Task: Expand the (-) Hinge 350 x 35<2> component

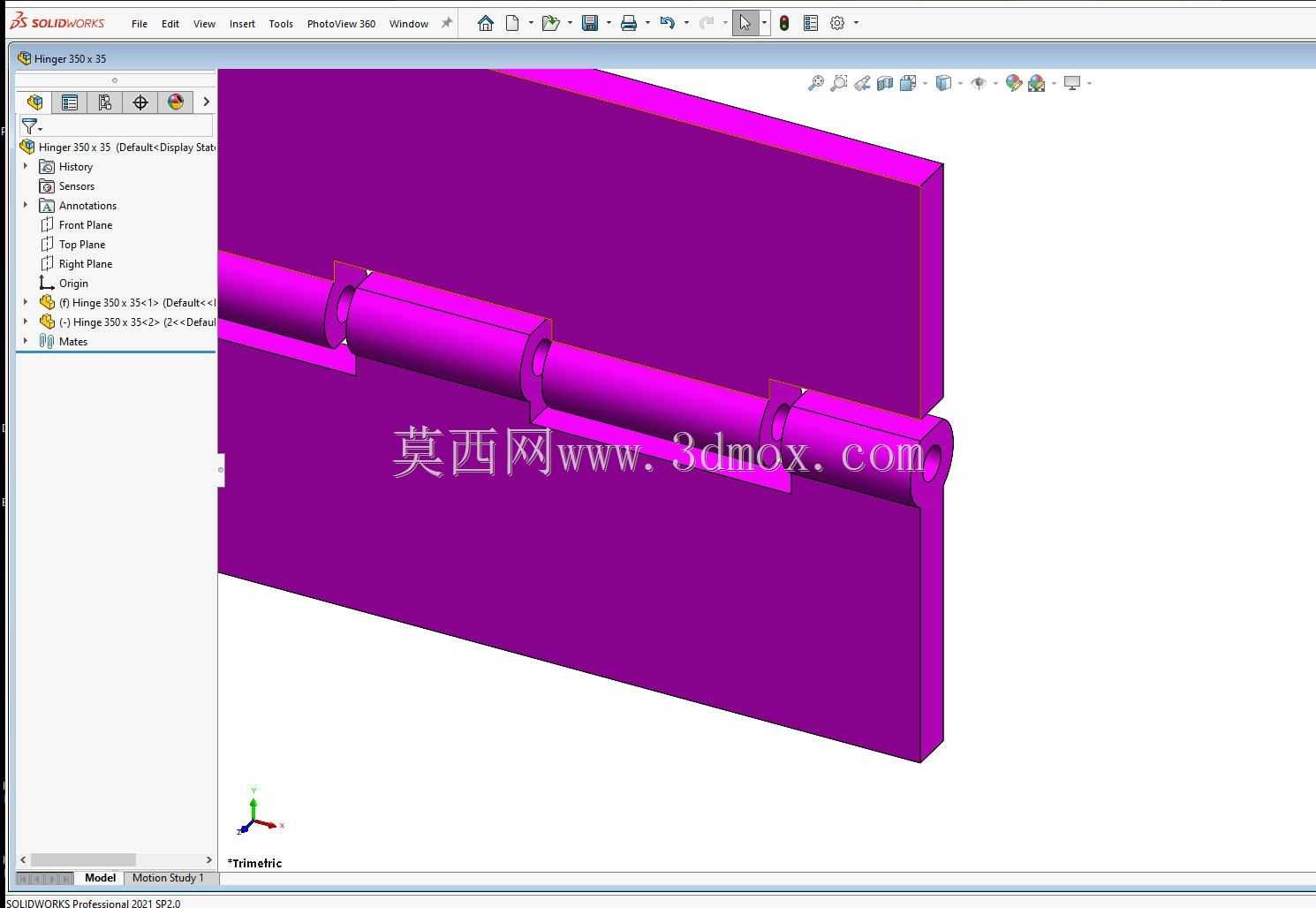Action: point(26,322)
